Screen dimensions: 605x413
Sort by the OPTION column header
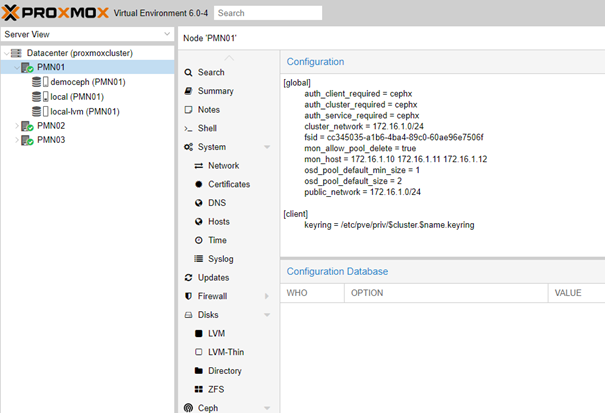pyautogui.click(x=446, y=293)
